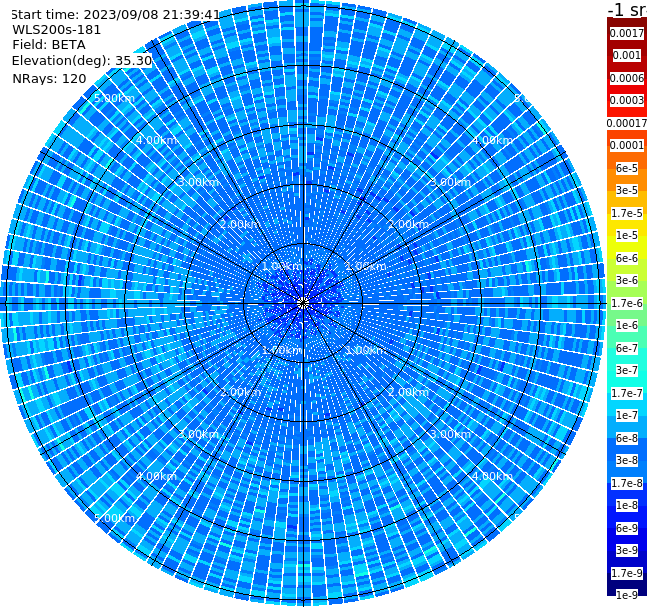Select the 1.7e-5 colorbar label
647x607 pixels.
[x=627, y=213]
